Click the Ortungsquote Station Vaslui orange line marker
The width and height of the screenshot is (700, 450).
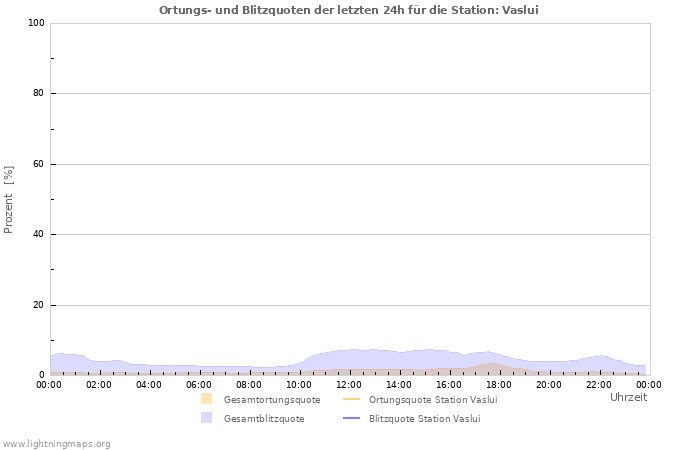(x=351, y=399)
